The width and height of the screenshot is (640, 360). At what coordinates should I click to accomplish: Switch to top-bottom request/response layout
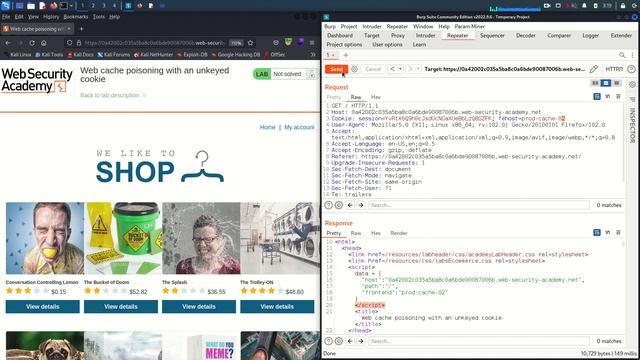click(606, 83)
